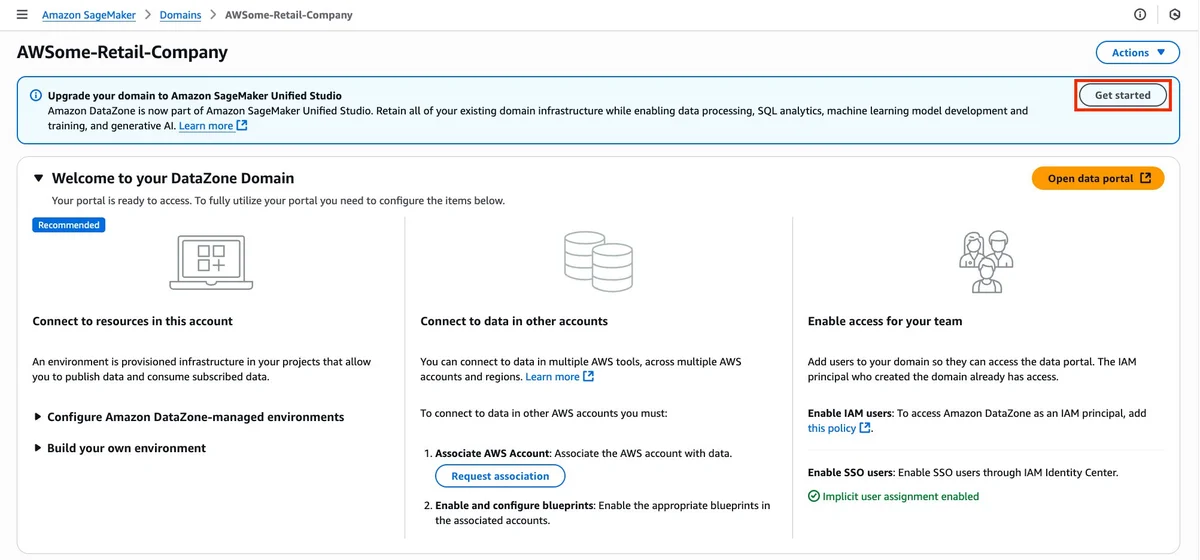
Task: Go to Amazon SageMaker breadcrumb
Action: (x=89, y=15)
